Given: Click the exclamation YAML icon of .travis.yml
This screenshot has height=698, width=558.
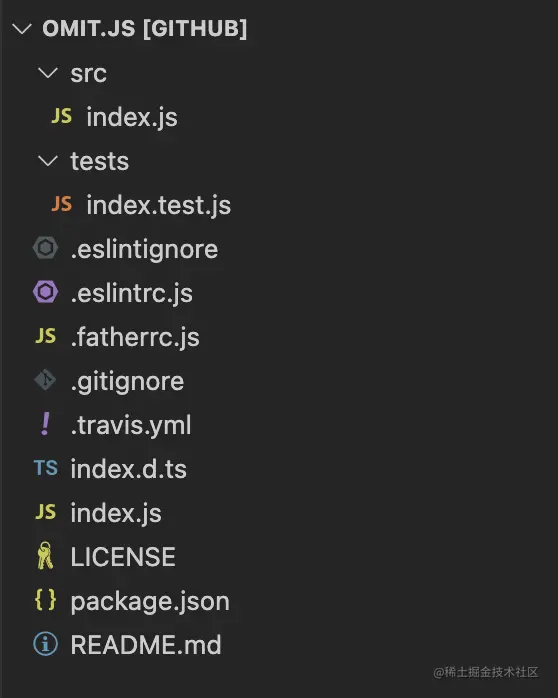Looking at the screenshot, I should click(x=45, y=424).
